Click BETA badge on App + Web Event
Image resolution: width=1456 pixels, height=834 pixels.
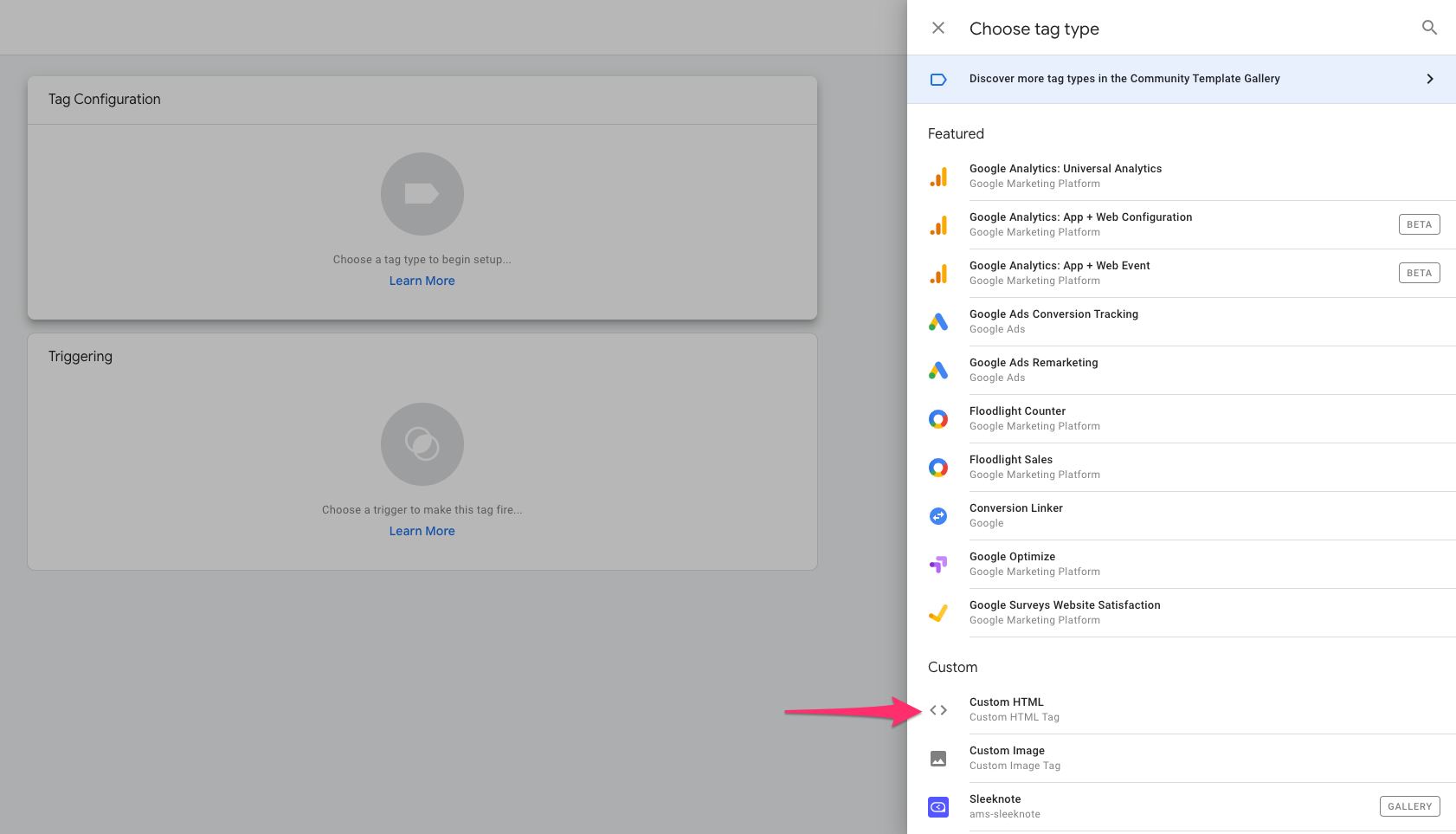pos(1419,273)
